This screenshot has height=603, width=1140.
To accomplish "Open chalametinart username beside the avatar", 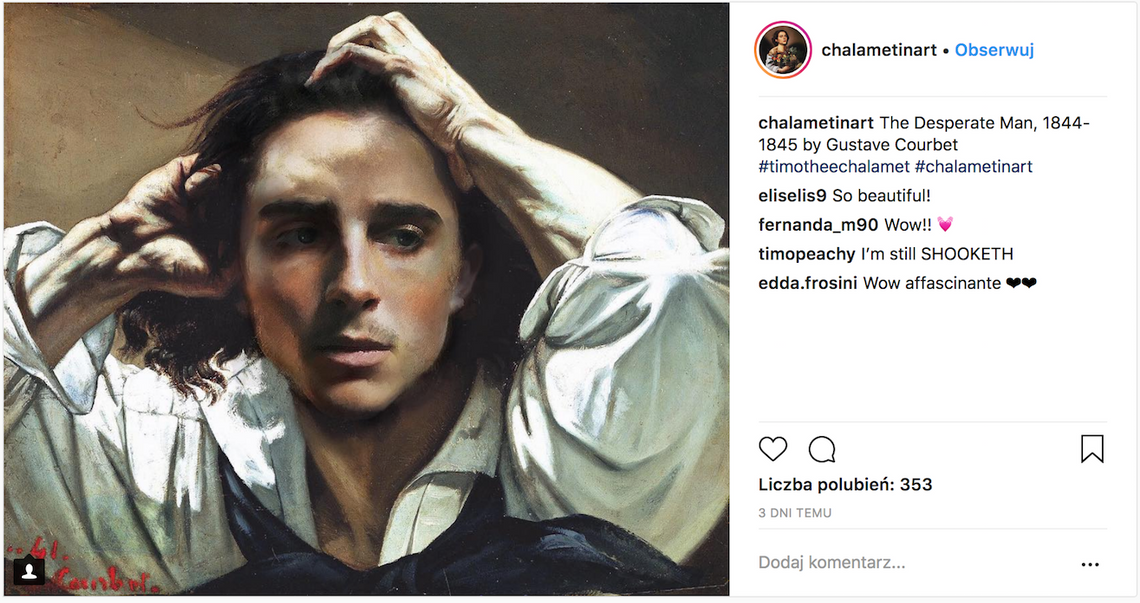I will point(879,50).
